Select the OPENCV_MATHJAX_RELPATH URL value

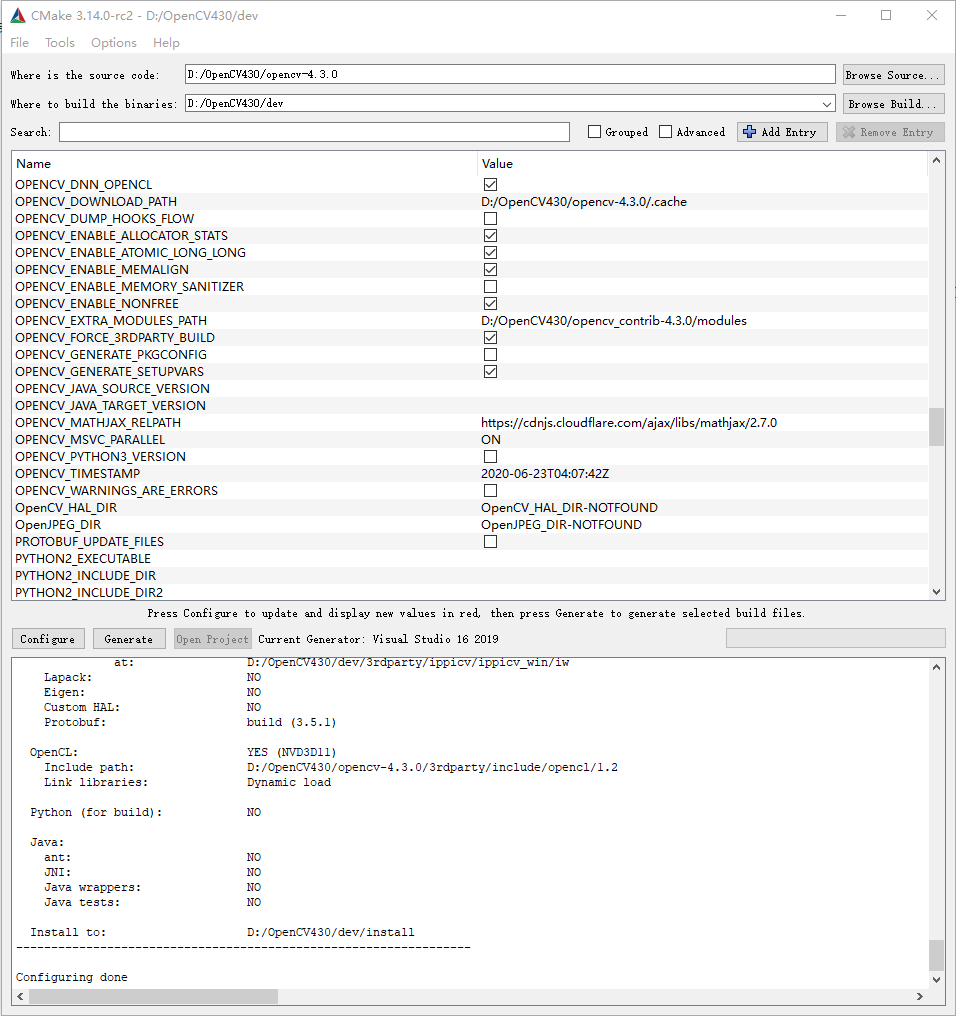pyautogui.click(x=629, y=422)
